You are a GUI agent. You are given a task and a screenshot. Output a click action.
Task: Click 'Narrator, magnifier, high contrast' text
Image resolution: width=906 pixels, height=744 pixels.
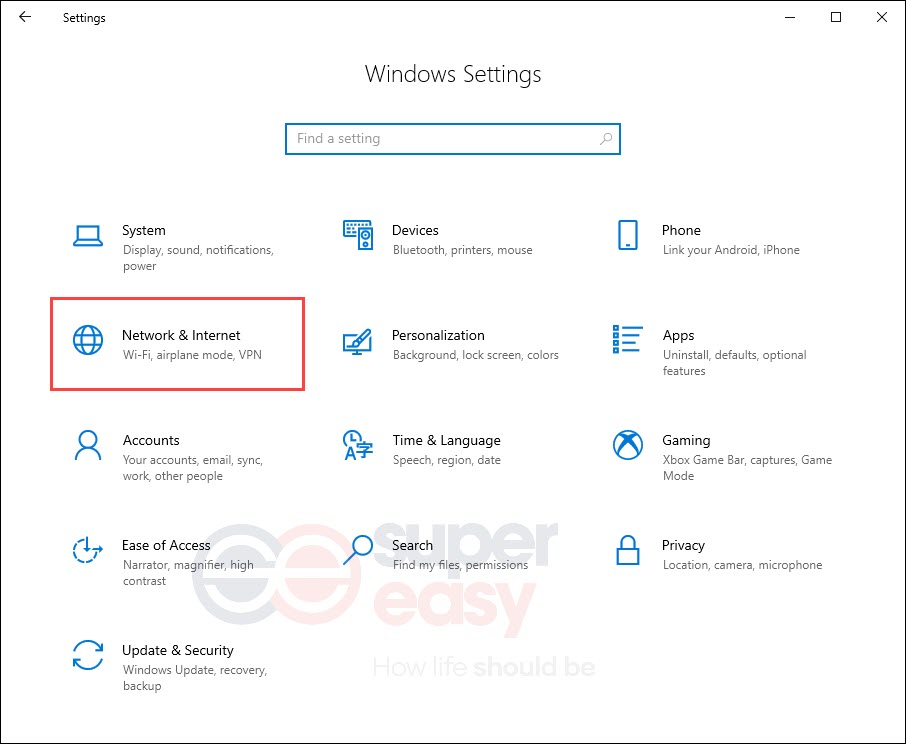point(188,573)
